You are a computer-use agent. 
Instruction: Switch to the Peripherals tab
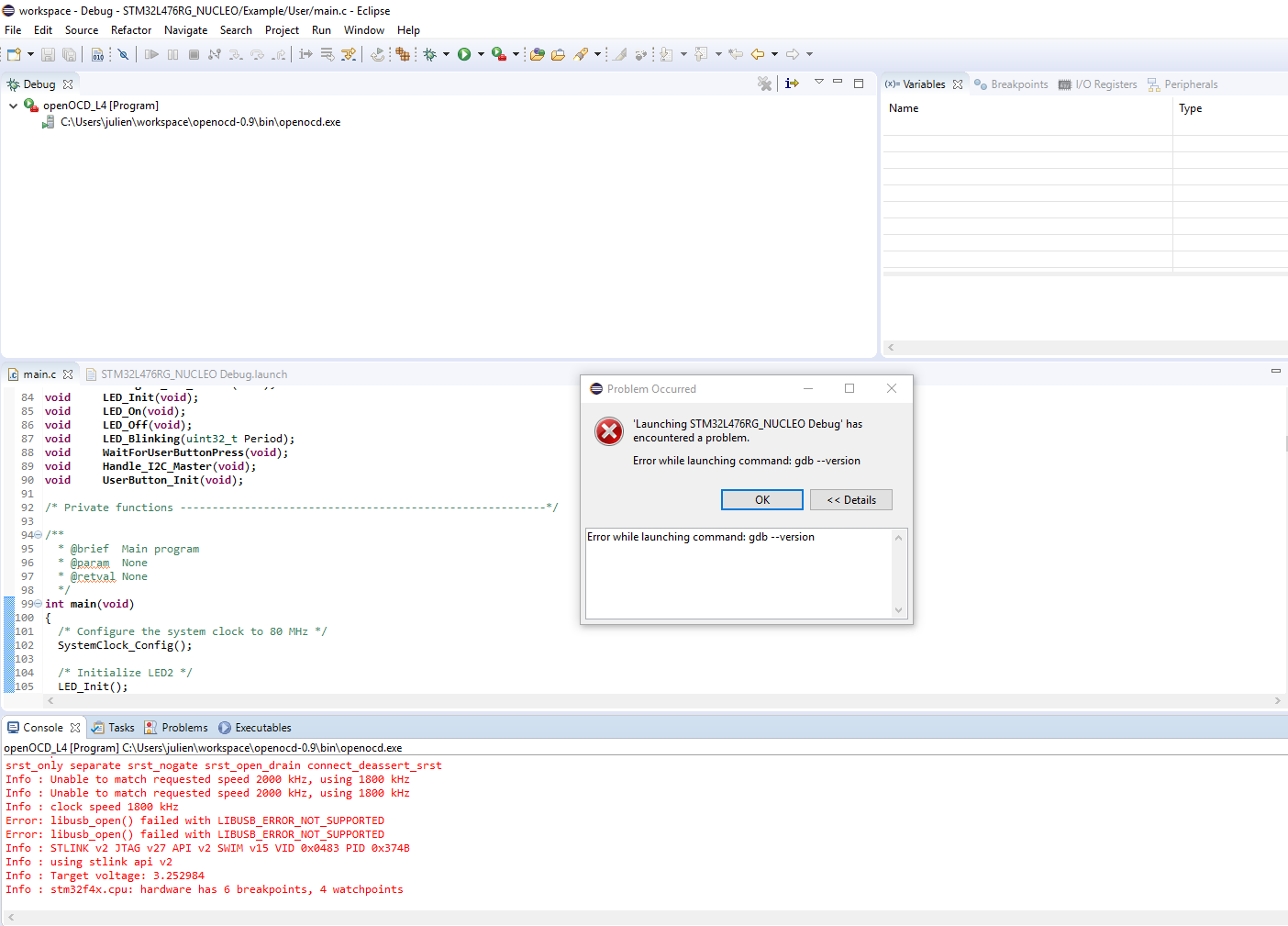click(x=1183, y=84)
